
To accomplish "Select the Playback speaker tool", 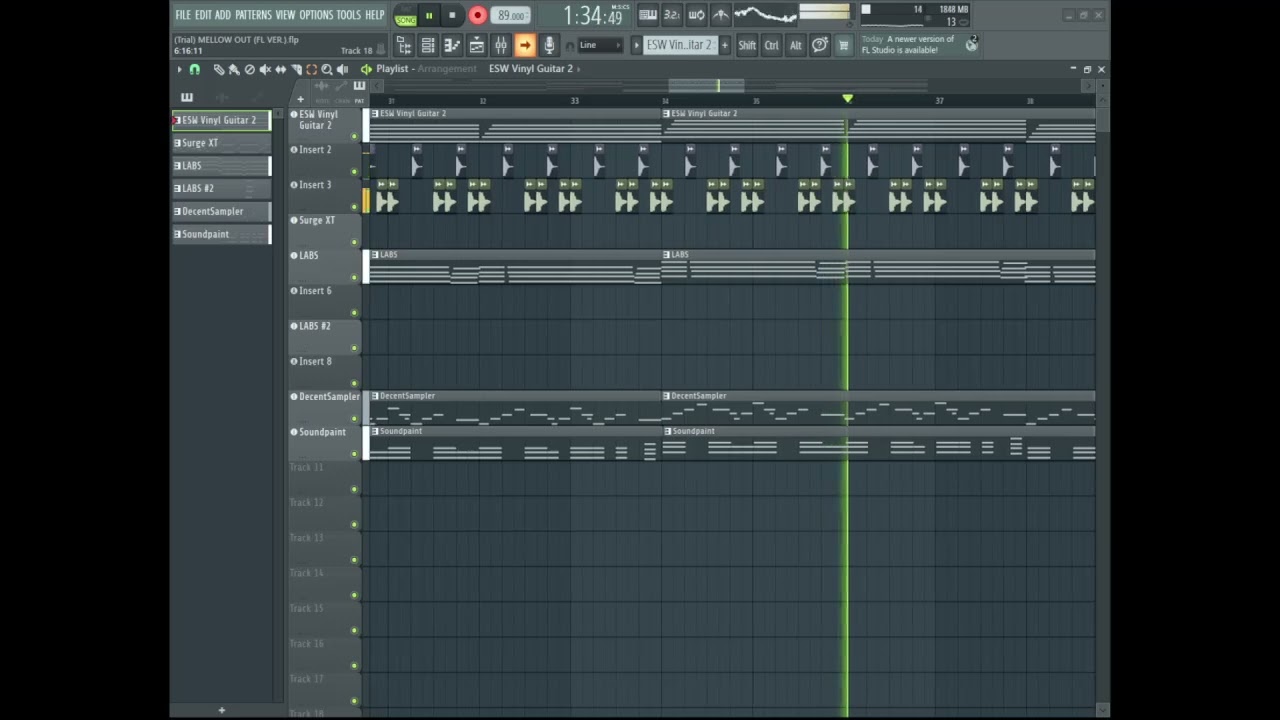I will tap(342, 69).
